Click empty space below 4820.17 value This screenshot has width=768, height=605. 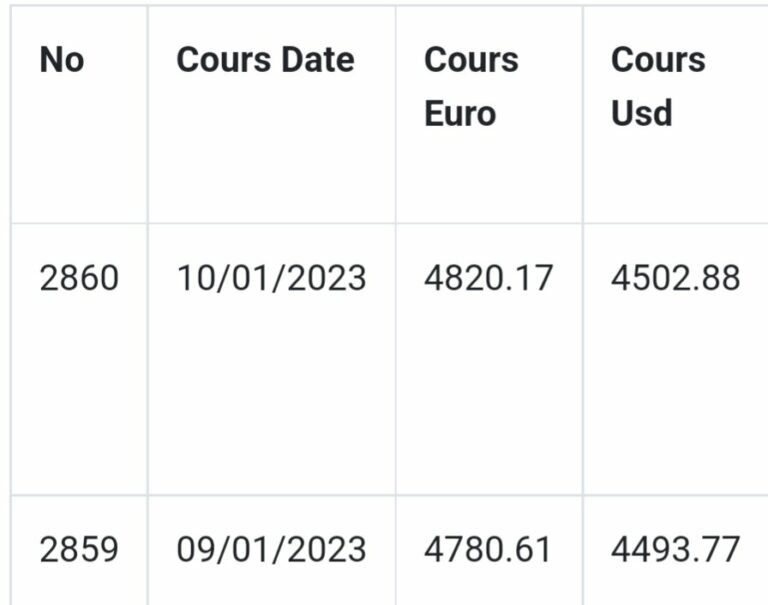tap(488, 392)
